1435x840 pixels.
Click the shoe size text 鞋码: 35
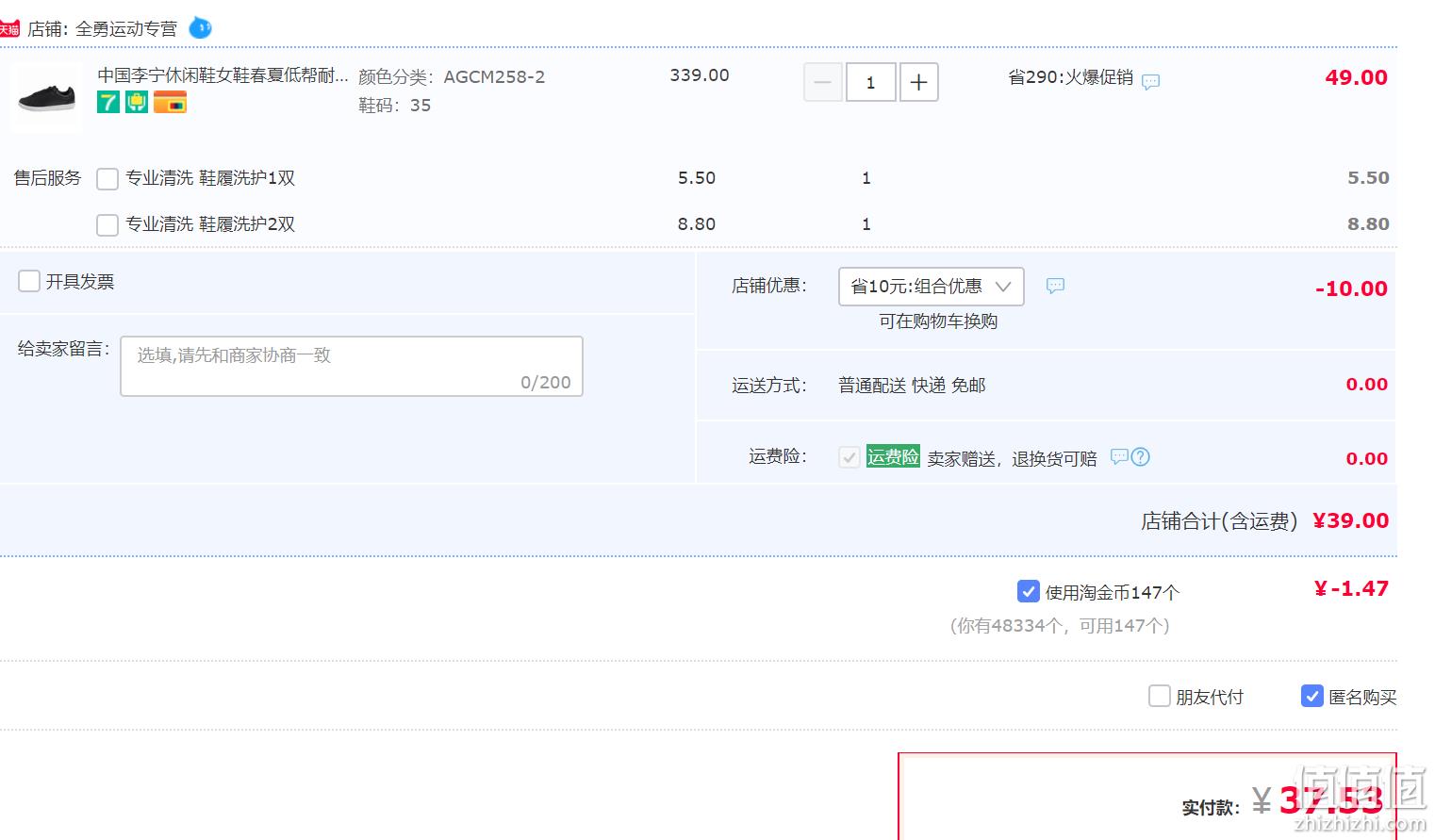[x=395, y=106]
